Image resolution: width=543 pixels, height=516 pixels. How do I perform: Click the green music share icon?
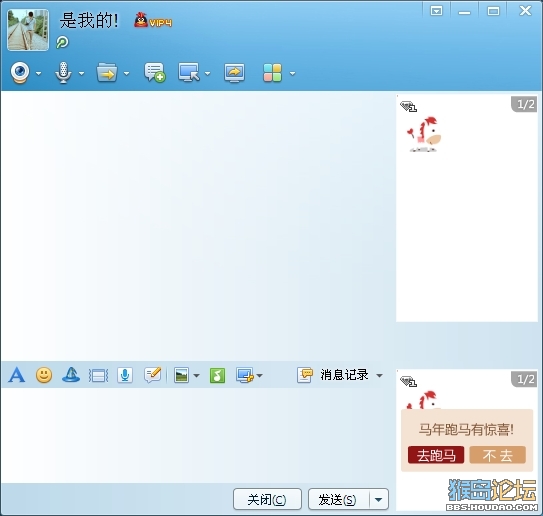[x=217, y=375]
